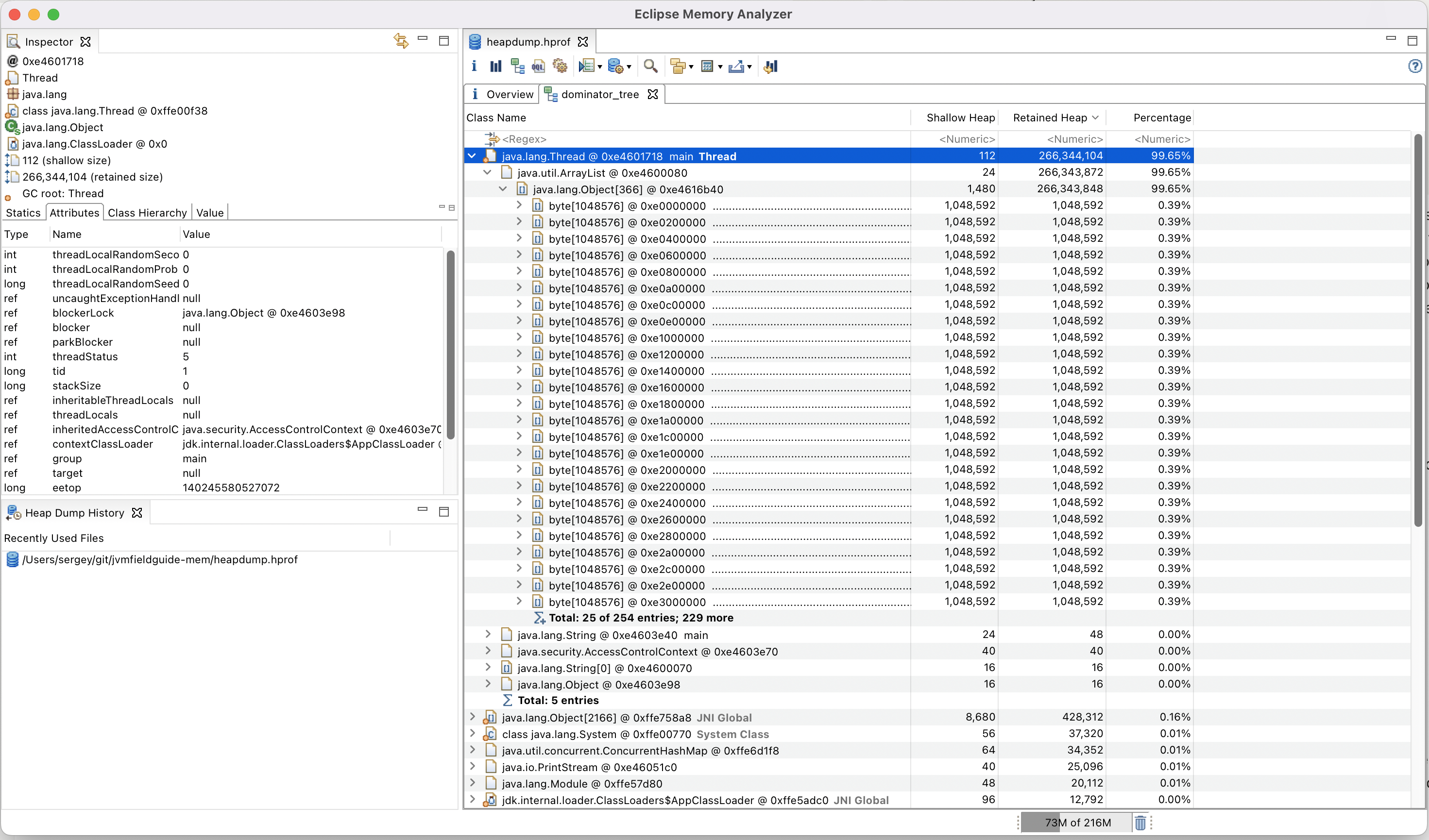Image resolution: width=1429 pixels, height=840 pixels.
Task: Click the garbage collector trash icon
Action: coord(1140,822)
